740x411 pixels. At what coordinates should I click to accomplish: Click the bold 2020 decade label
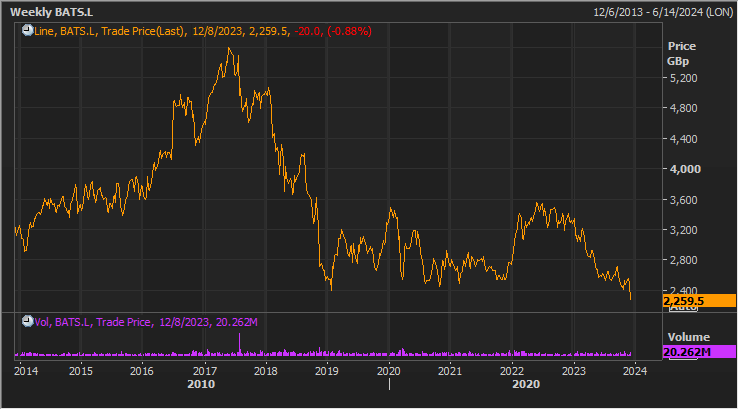click(526, 384)
